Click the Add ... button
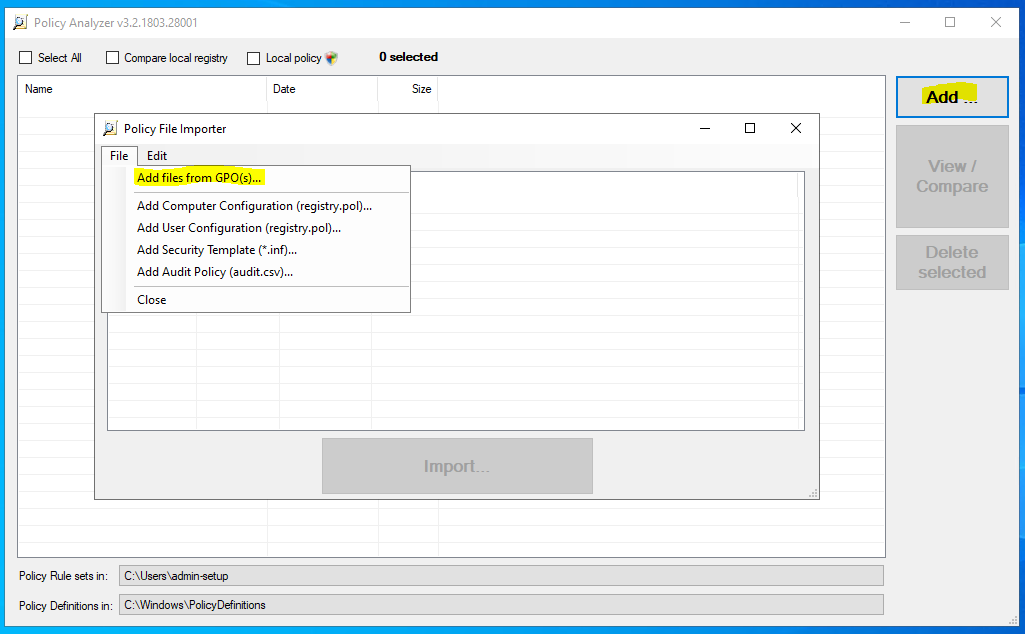This screenshot has width=1025, height=634. [x=952, y=97]
